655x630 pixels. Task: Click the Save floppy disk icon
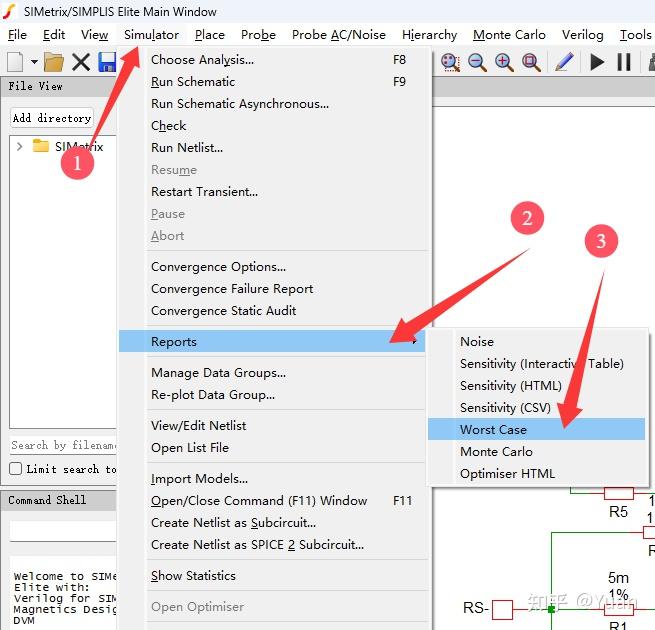[107, 62]
